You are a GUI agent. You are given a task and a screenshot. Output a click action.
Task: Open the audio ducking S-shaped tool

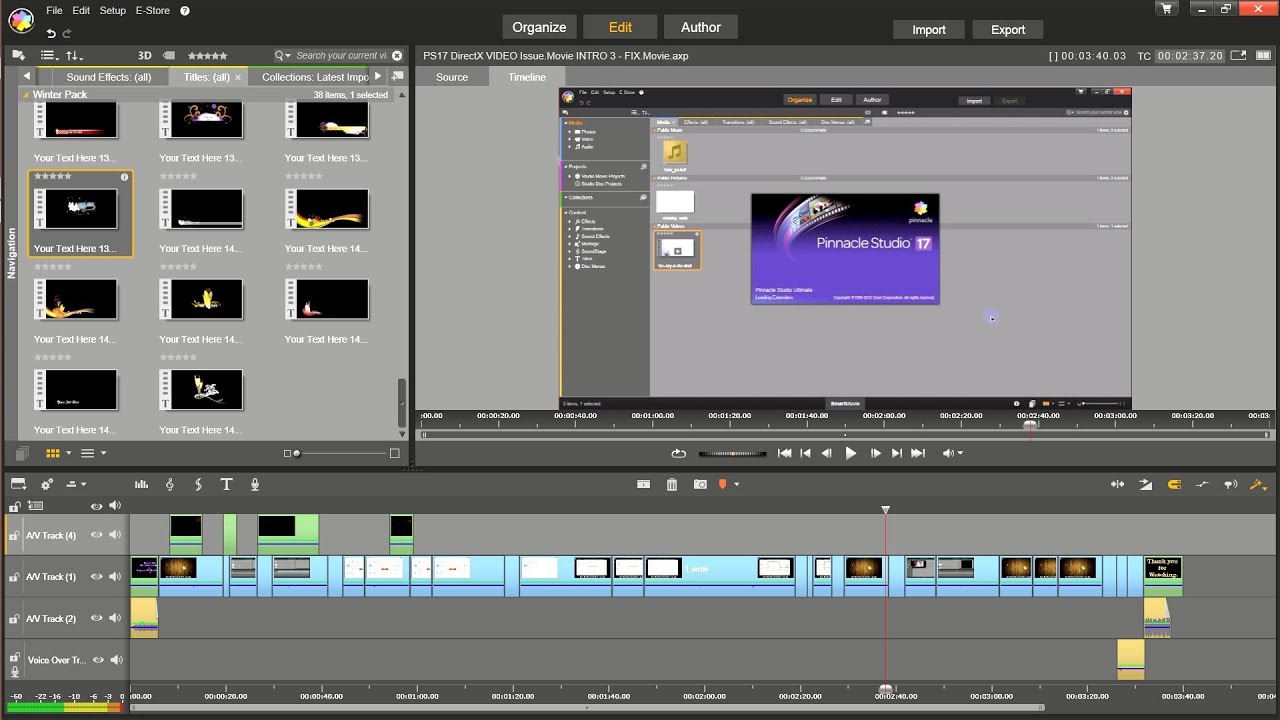click(198, 484)
